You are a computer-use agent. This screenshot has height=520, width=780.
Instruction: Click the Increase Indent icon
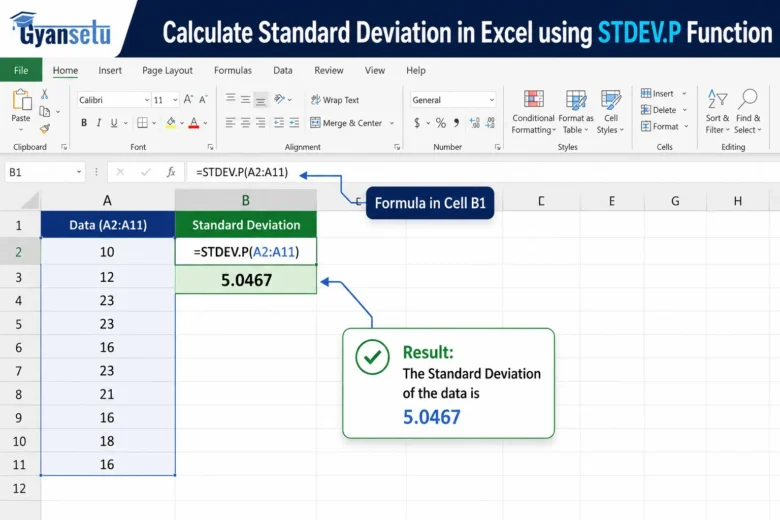click(x=294, y=122)
